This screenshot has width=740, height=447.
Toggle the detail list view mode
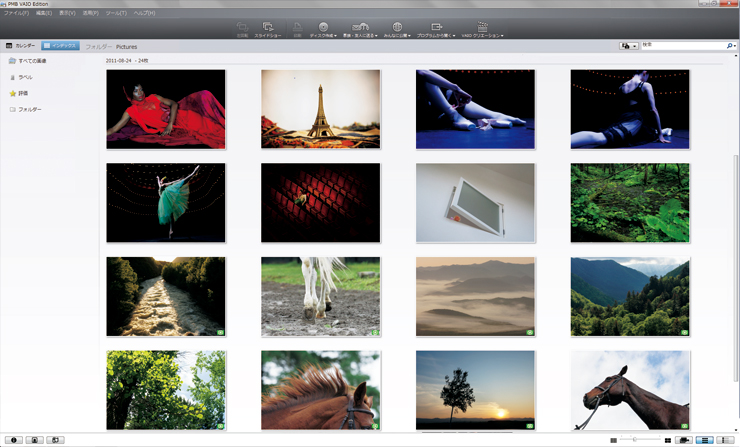[x=725, y=440]
